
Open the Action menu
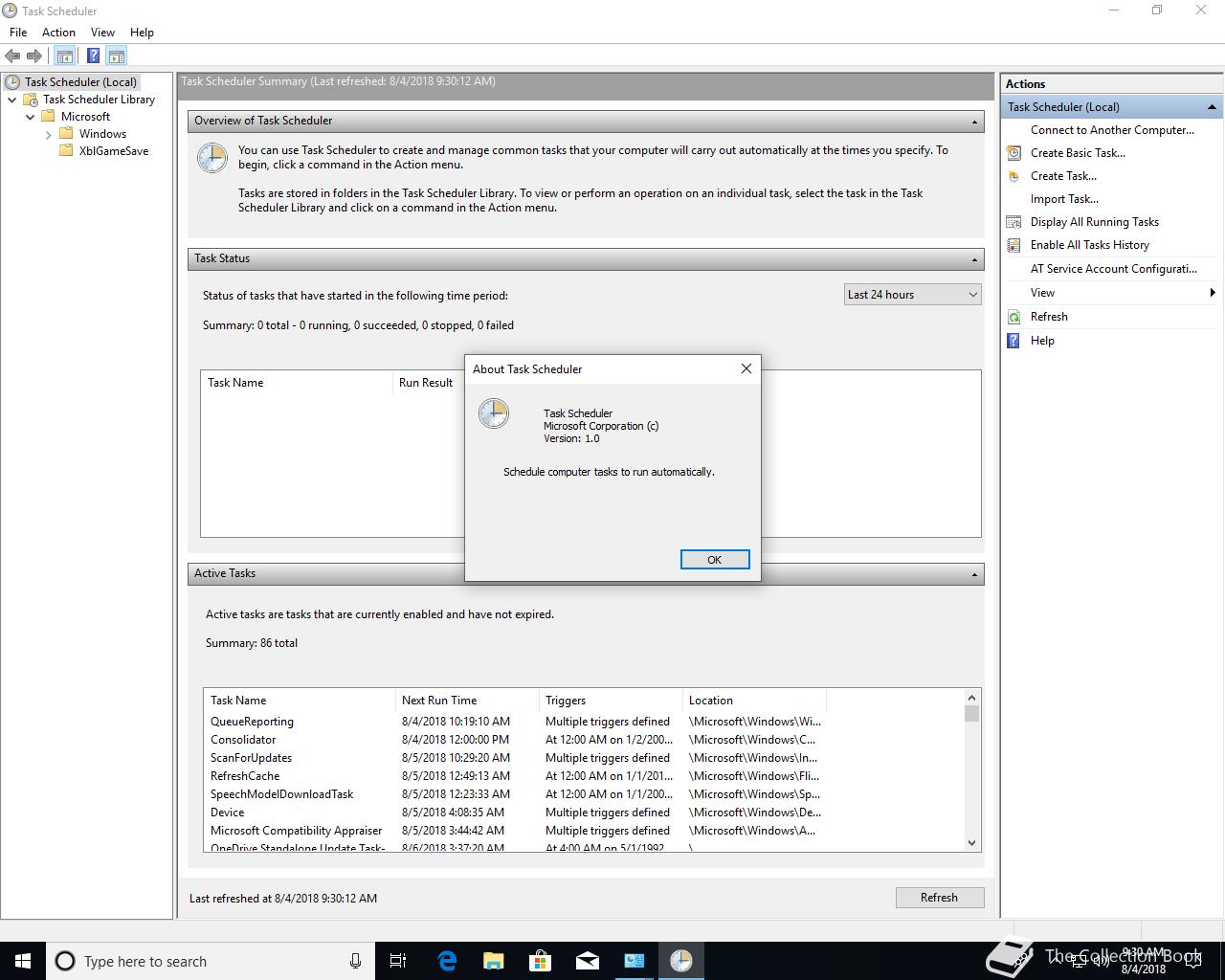tap(58, 32)
